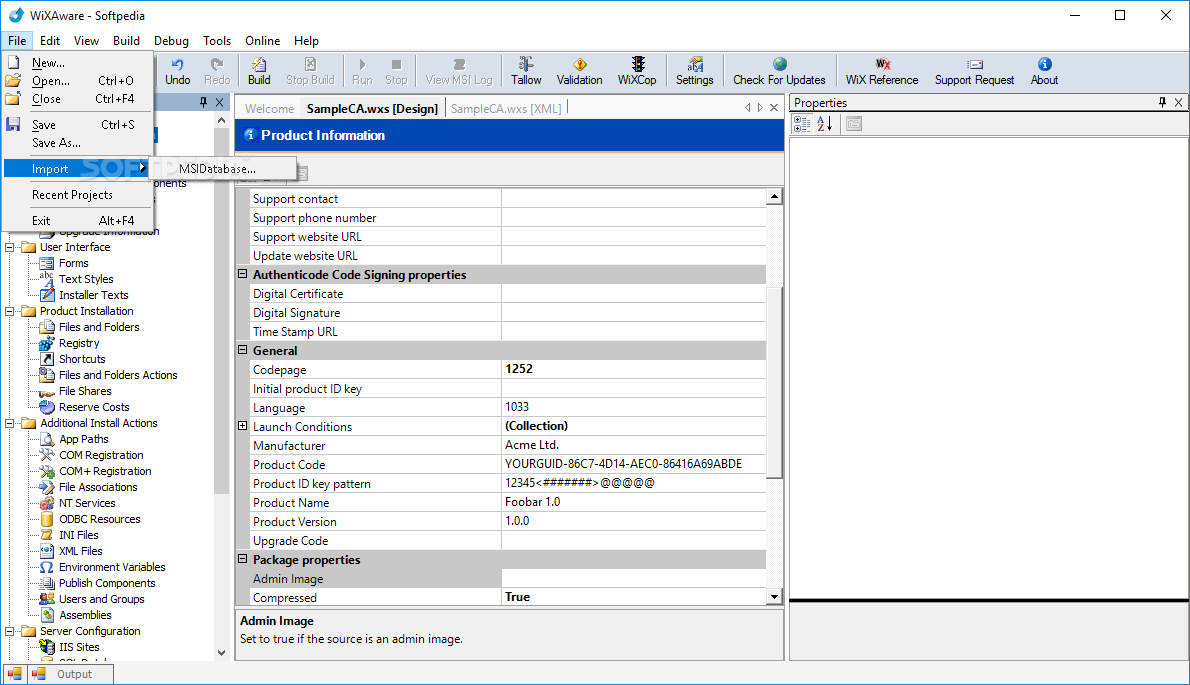Expand the Import submenu arrow
The image size is (1190, 685).
coord(143,168)
